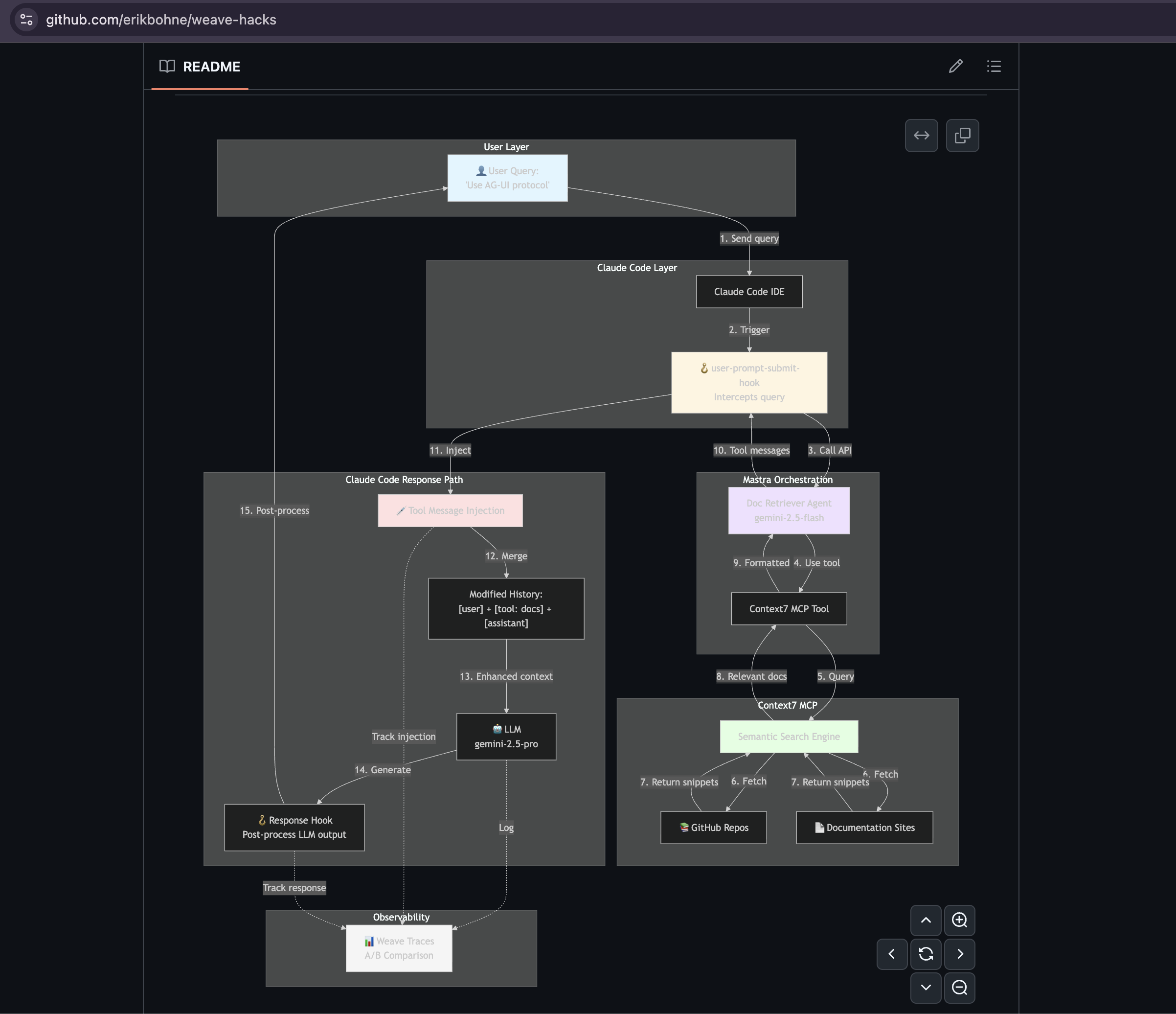Viewport: 1176px width, 1014px height.
Task: Zoom out of the mermaid diagram
Action: click(959, 988)
